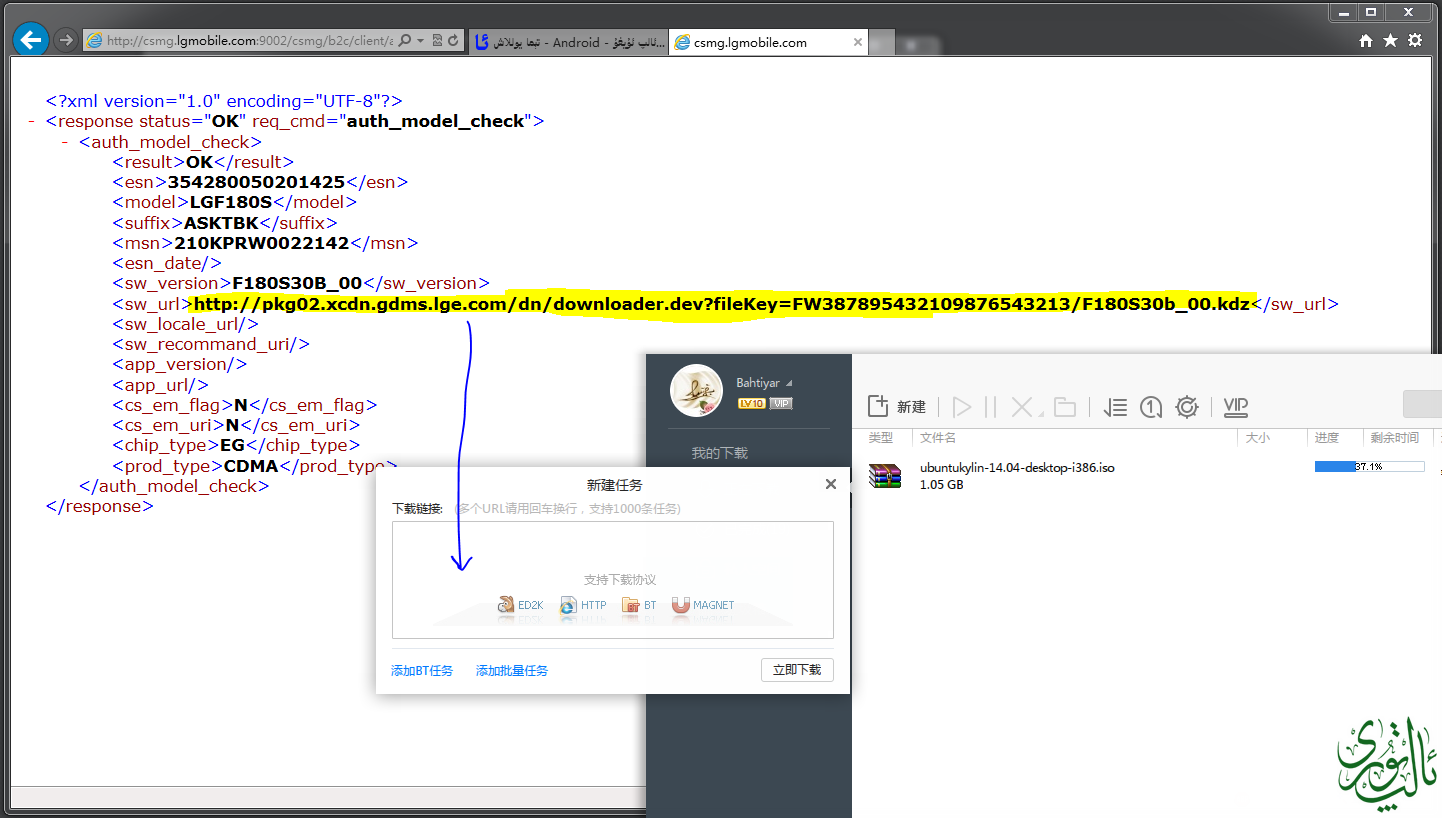
Task: Click the start download play icon
Action: (x=962, y=407)
